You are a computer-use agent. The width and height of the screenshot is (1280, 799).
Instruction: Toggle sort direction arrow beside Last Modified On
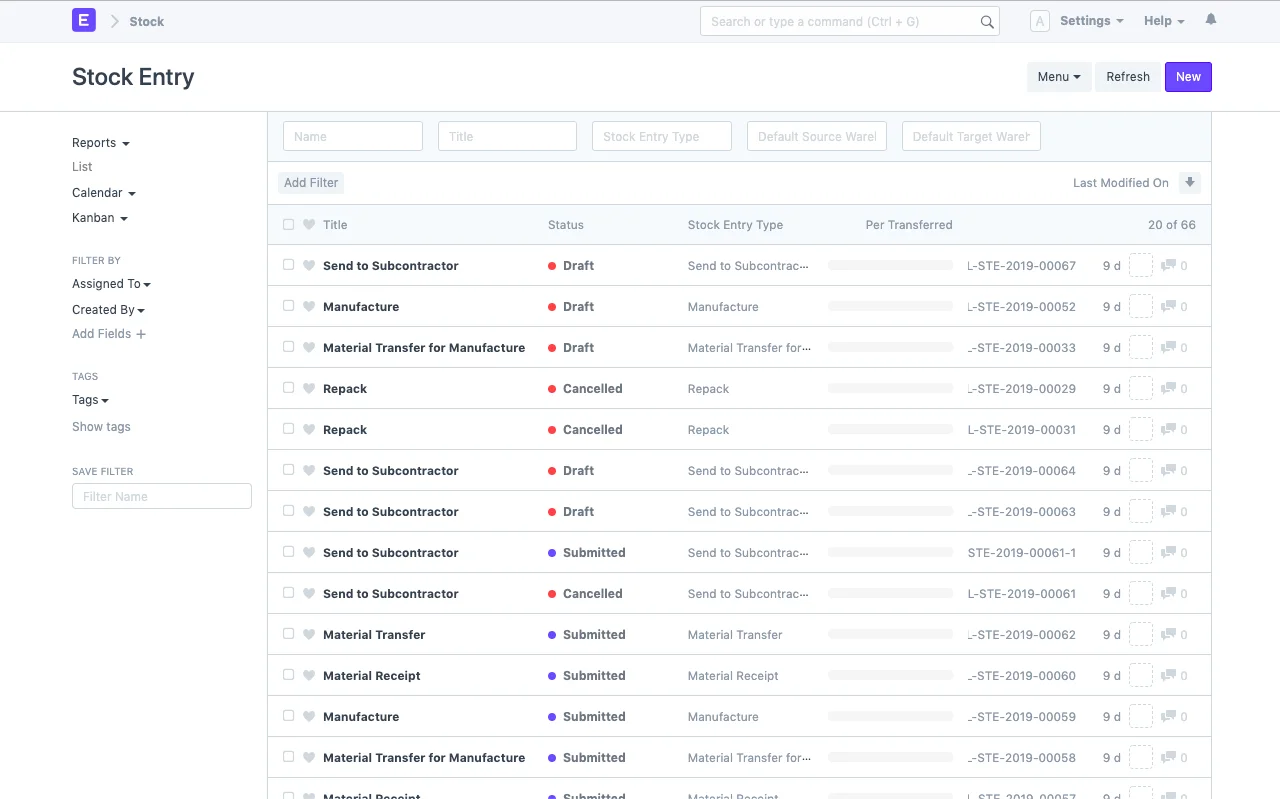pyautogui.click(x=1189, y=182)
